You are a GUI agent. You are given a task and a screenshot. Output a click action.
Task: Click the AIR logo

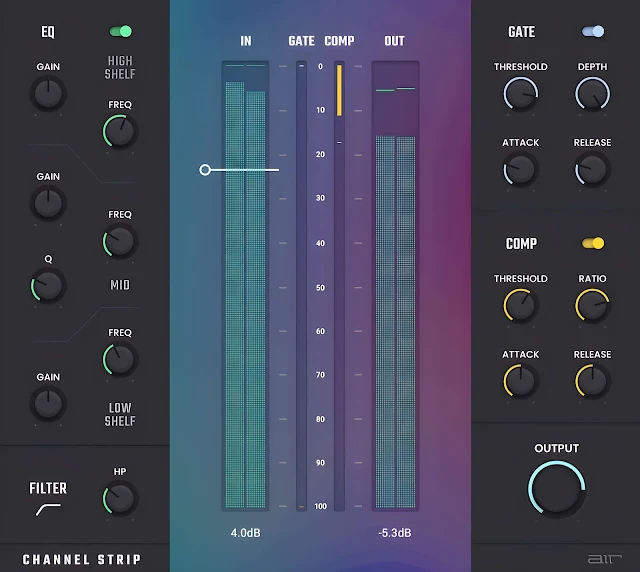604,559
